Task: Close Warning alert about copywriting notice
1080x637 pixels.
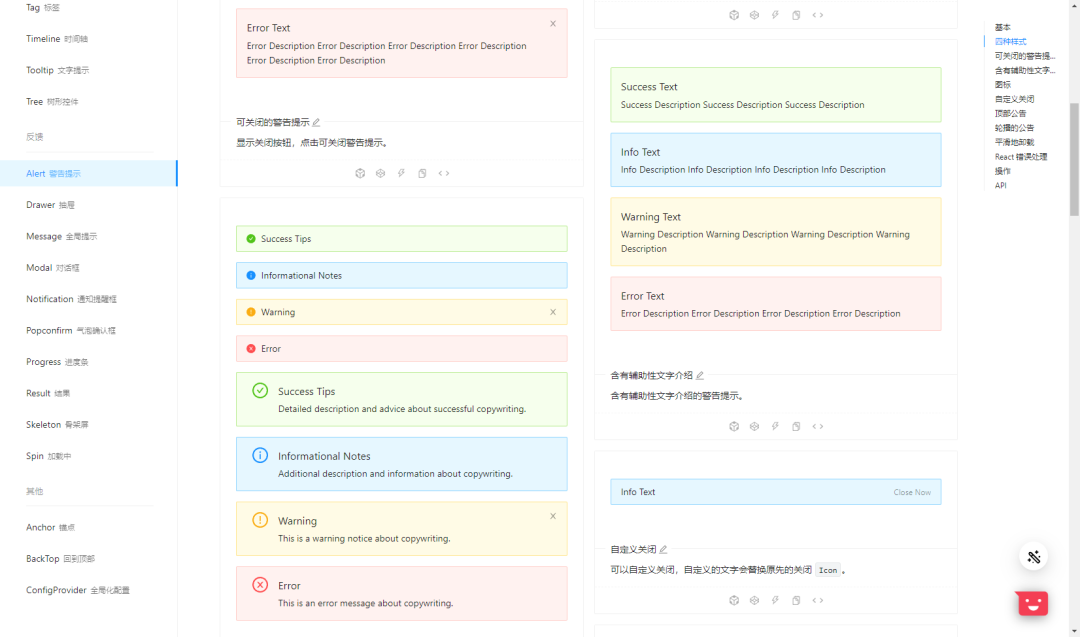Action: pyautogui.click(x=553, y=516)
